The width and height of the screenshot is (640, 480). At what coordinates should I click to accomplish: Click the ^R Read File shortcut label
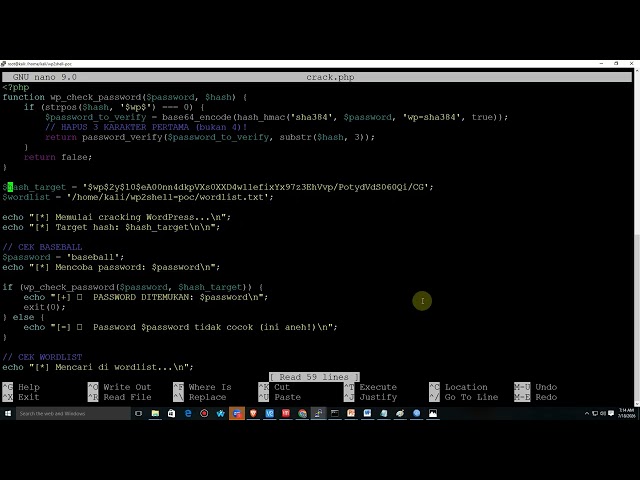[x=120, y=397]
